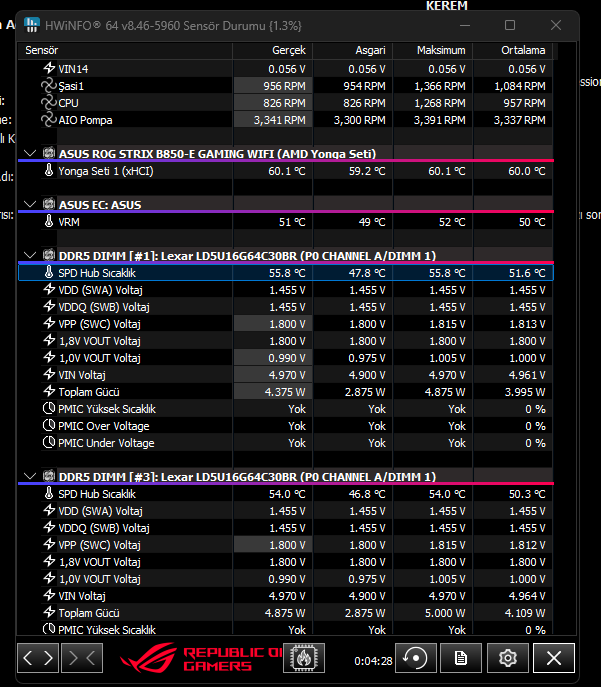Click the Sensör column header
601x687 pixels.
(x=125, y=50)
